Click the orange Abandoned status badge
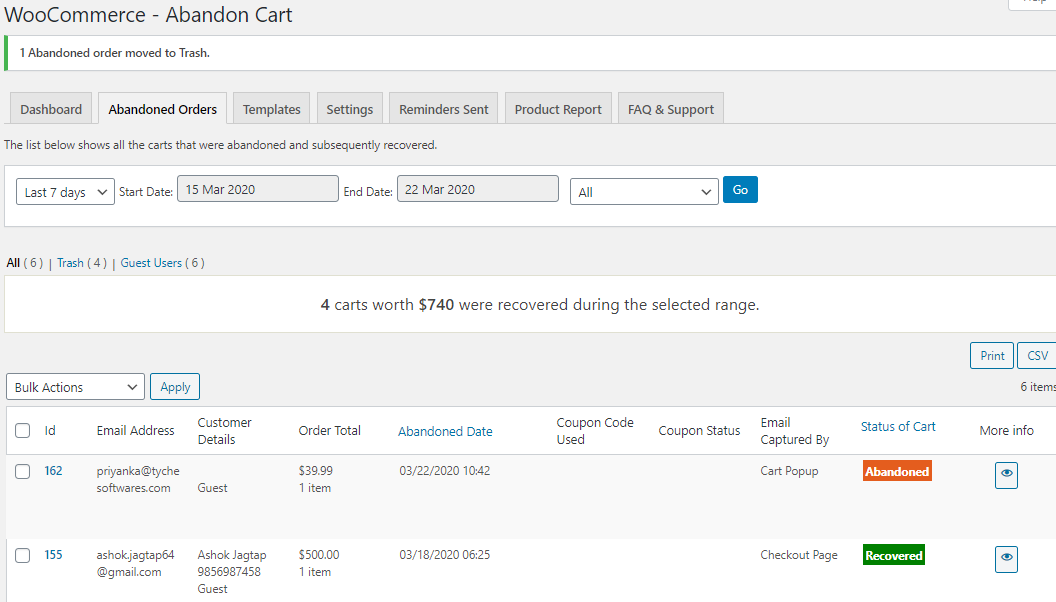1056x602 pixels. (x=897, y=471)
